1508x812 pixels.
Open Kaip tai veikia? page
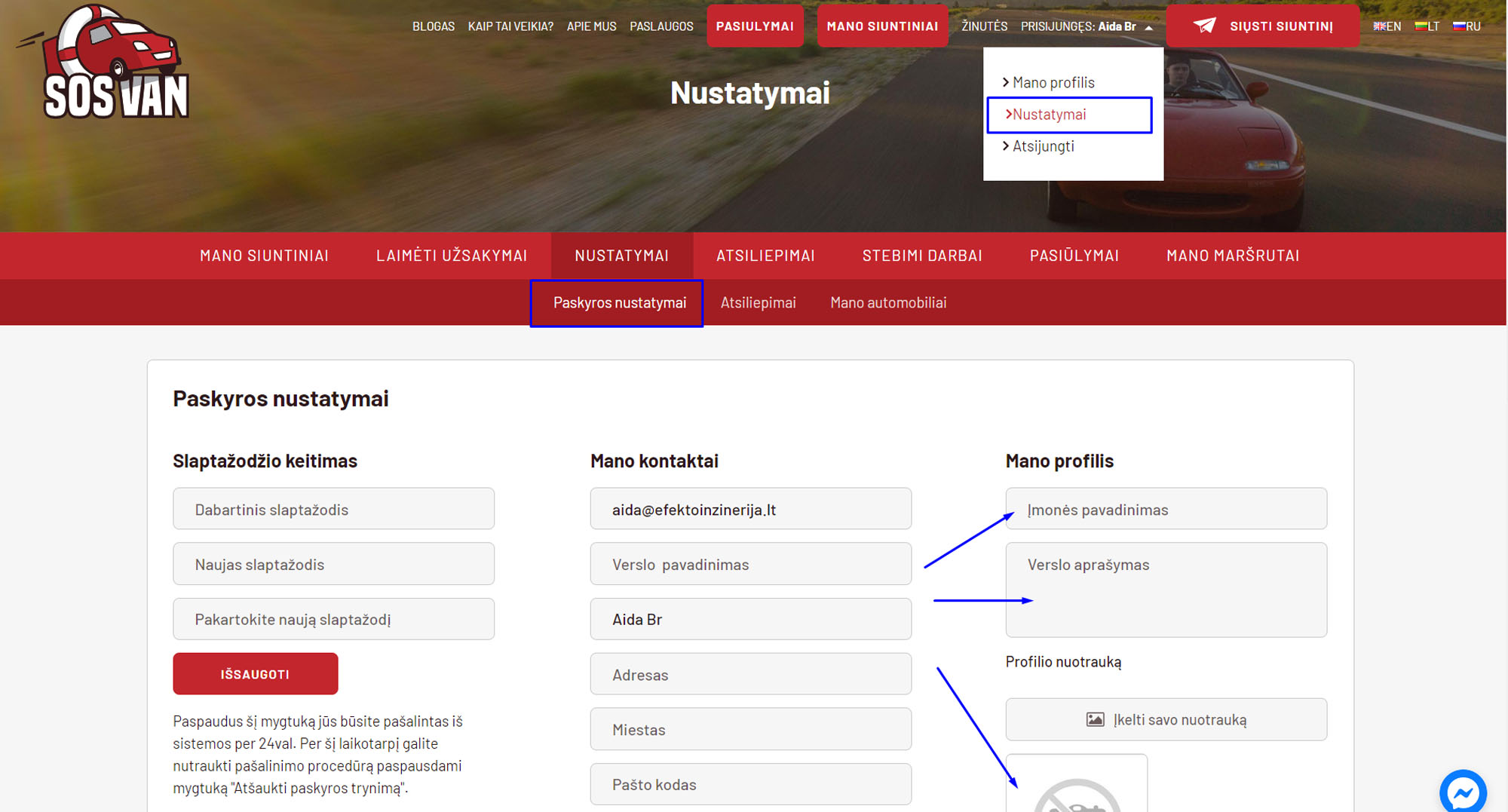(x=510, y=26)
